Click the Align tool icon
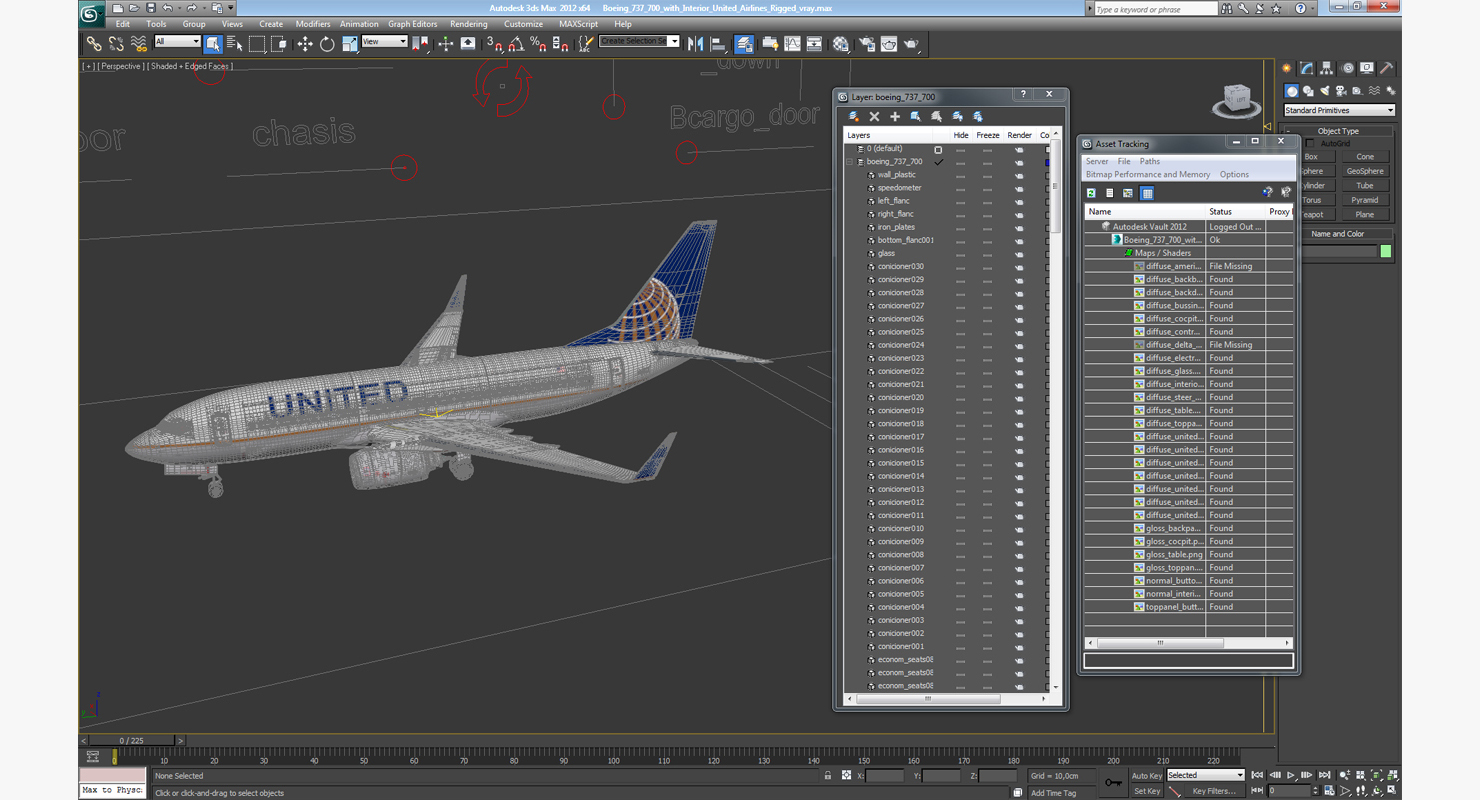The width and height of the screenshot is (1480, 800). pyautogui.click(x=718, y=44)
